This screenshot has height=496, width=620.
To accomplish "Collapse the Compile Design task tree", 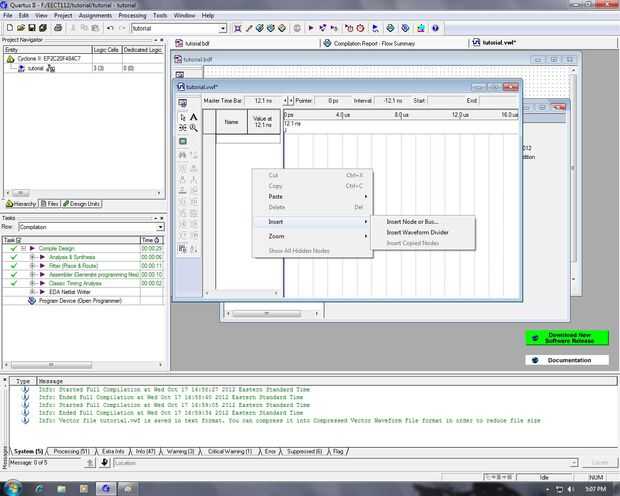I will click(x=25, y=248).
